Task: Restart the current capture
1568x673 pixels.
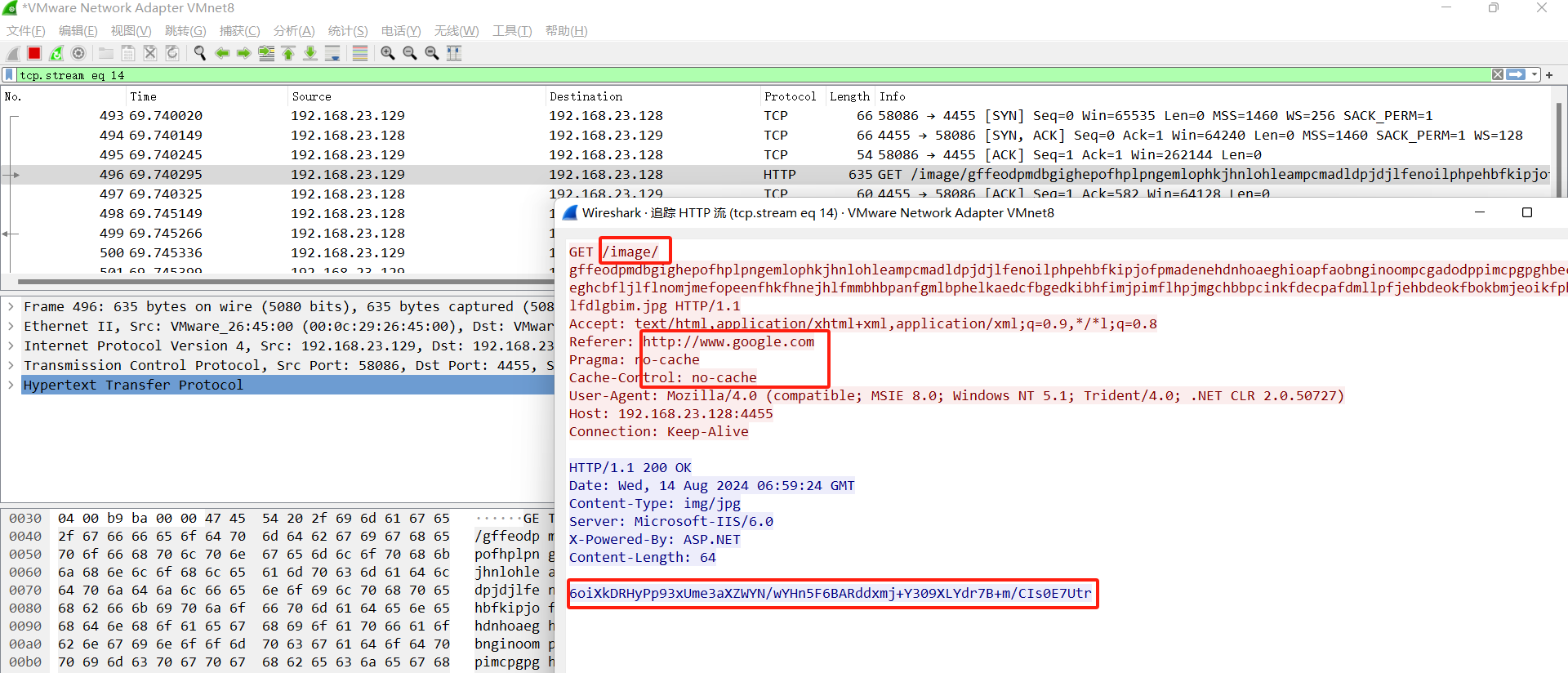Action: pos(56,53)
